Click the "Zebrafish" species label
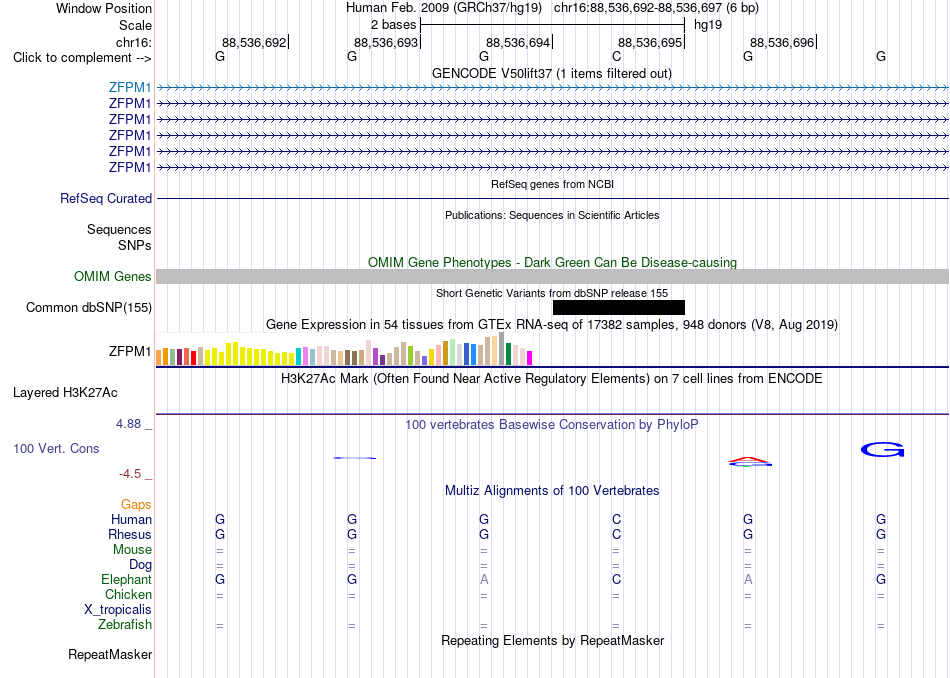The height and width of the screenshot is (678, 950). (x=125, y=625)
